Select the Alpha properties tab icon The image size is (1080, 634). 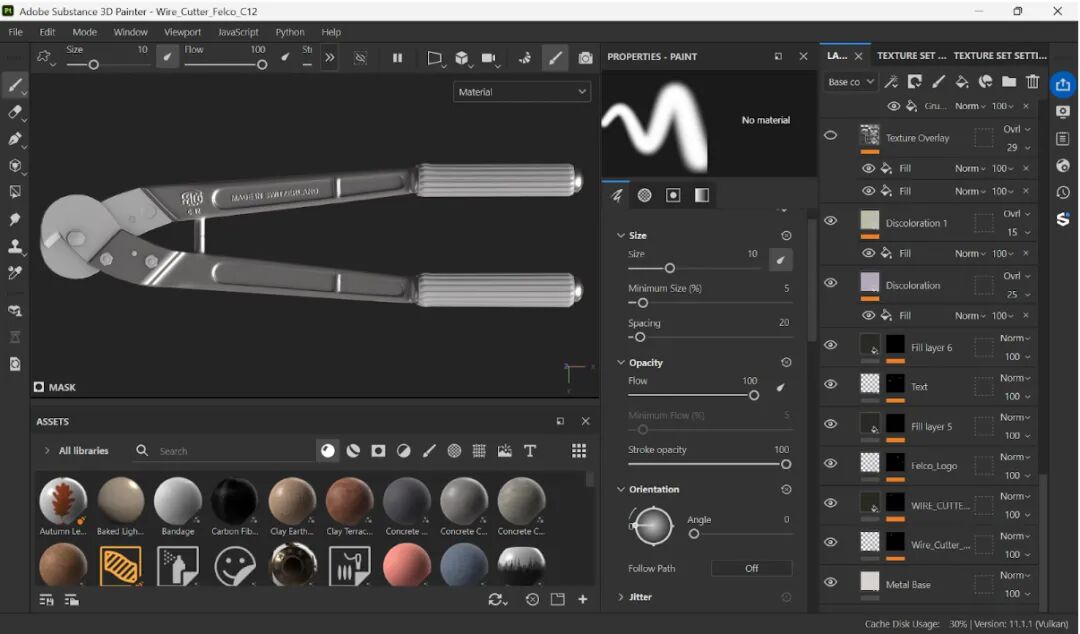coord(645,195)
